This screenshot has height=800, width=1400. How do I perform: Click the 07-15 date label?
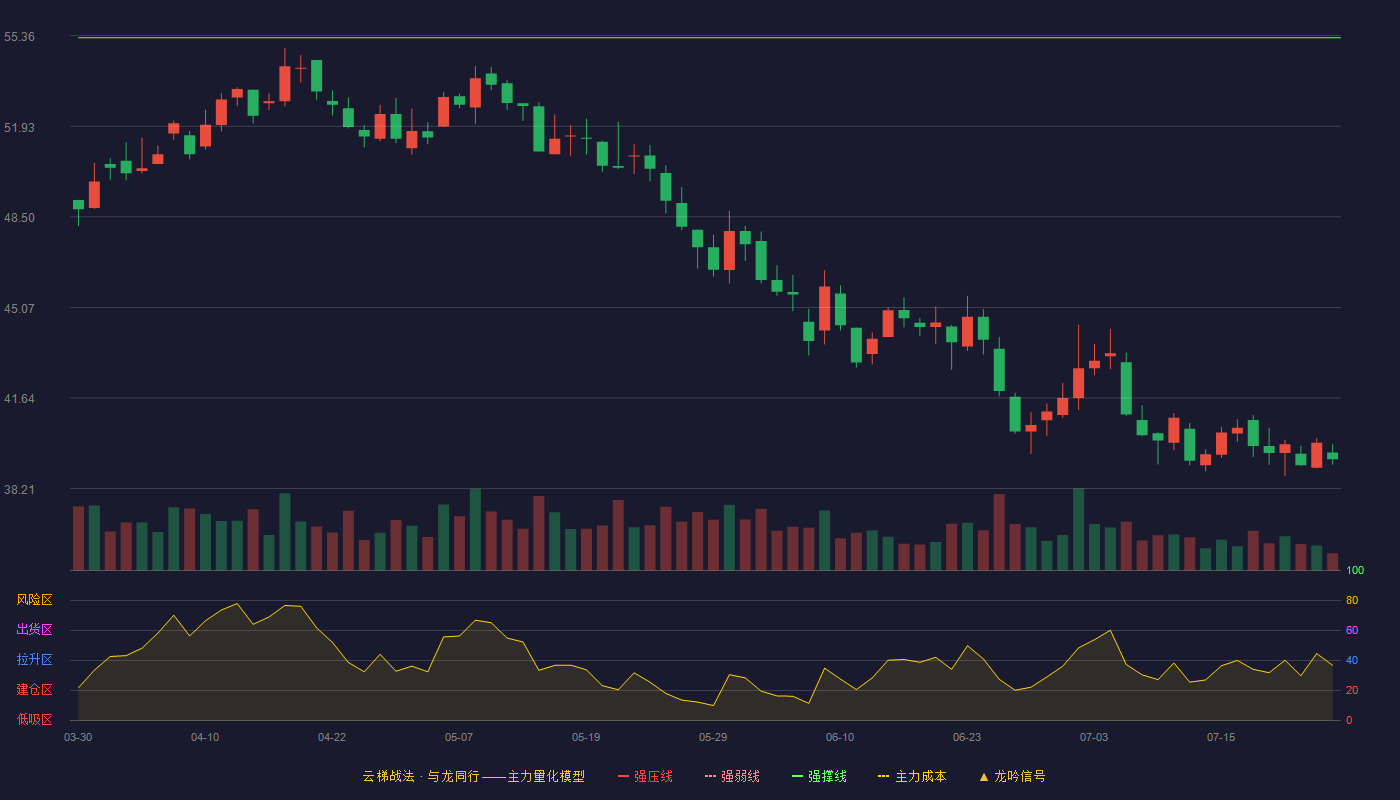(x=1221, y=737)
